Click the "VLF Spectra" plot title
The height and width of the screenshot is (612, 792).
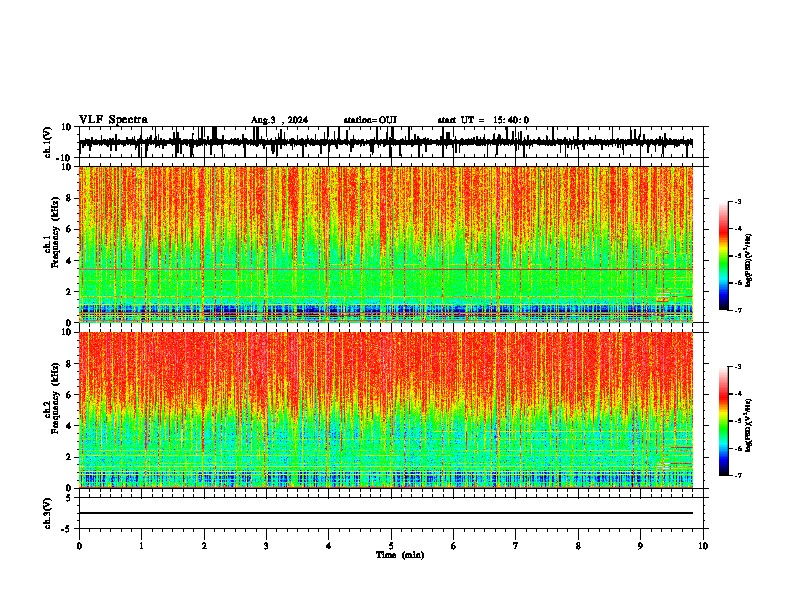point(113,120)
